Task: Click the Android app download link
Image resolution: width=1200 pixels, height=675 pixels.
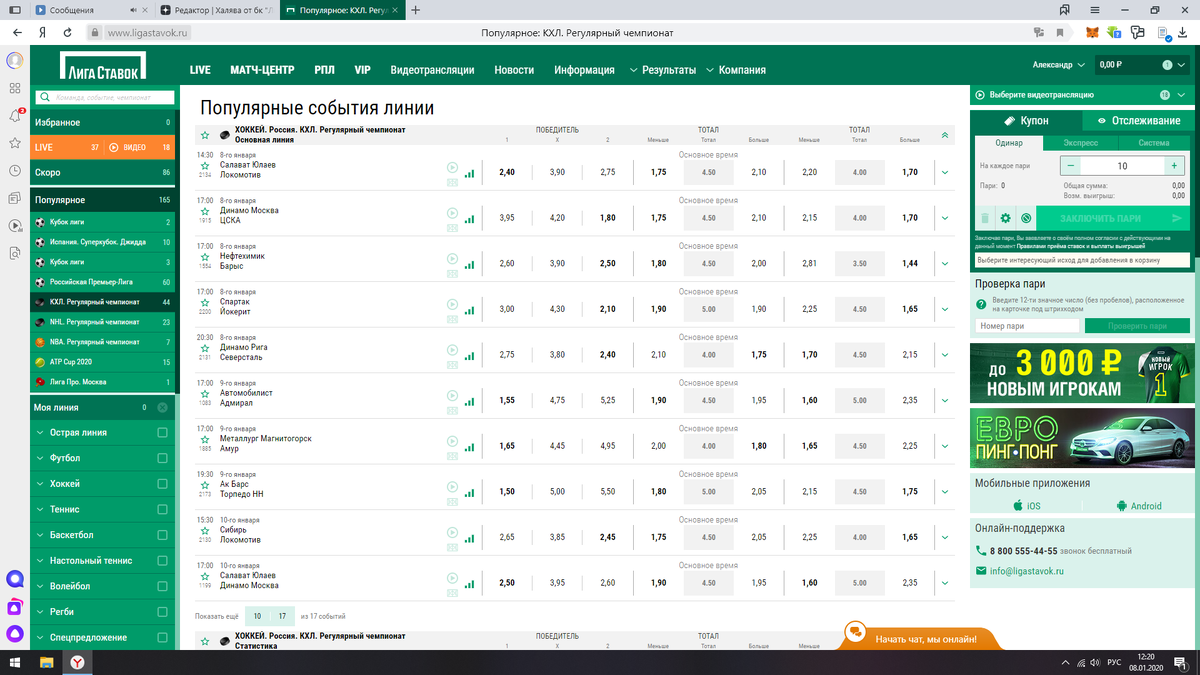Action: [1138, 506]
